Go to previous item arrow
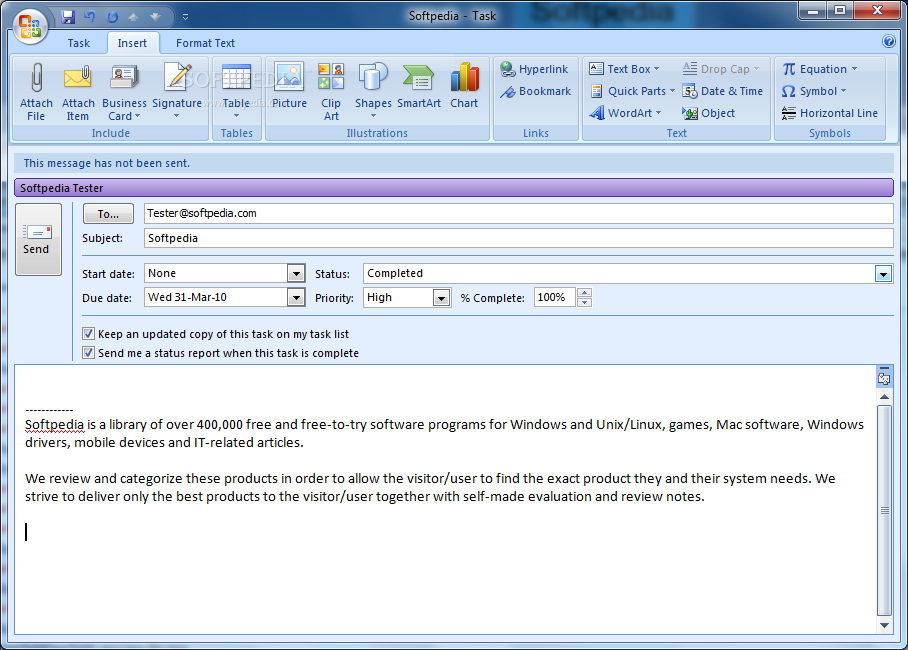The image size is (908, 650). click(133, 17)
